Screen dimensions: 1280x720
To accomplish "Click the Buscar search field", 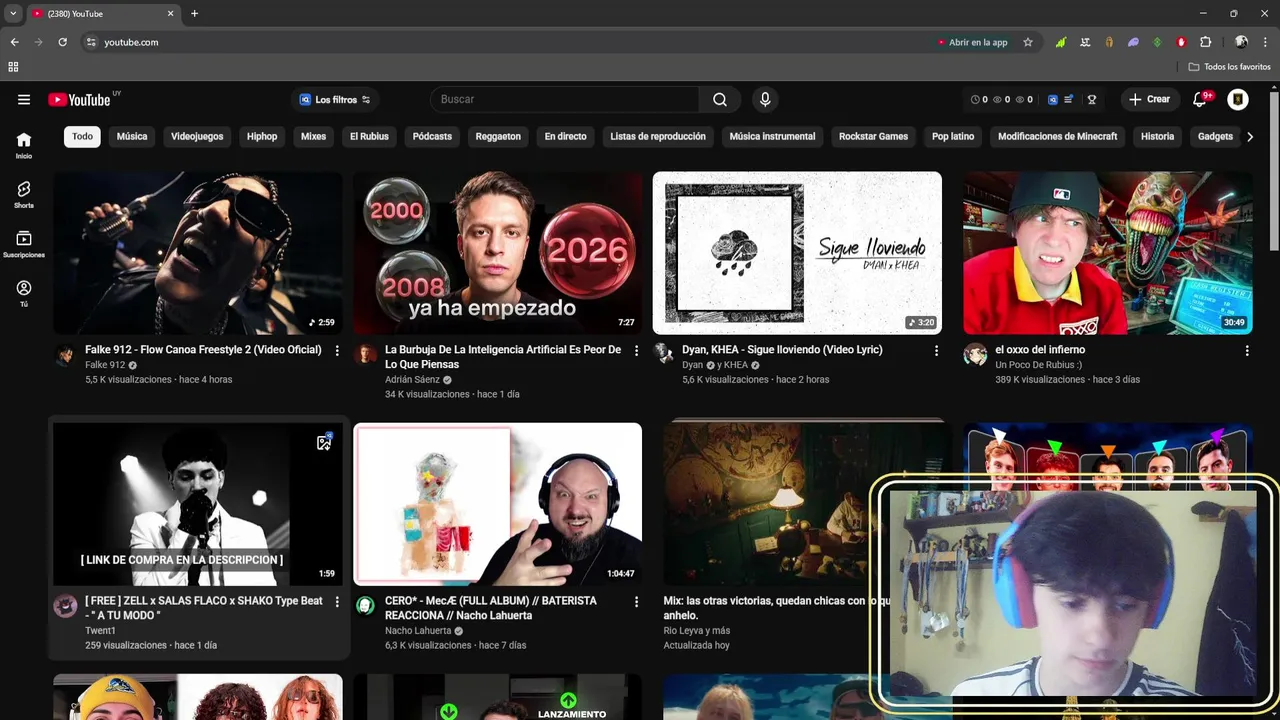I will click(565, 99).
